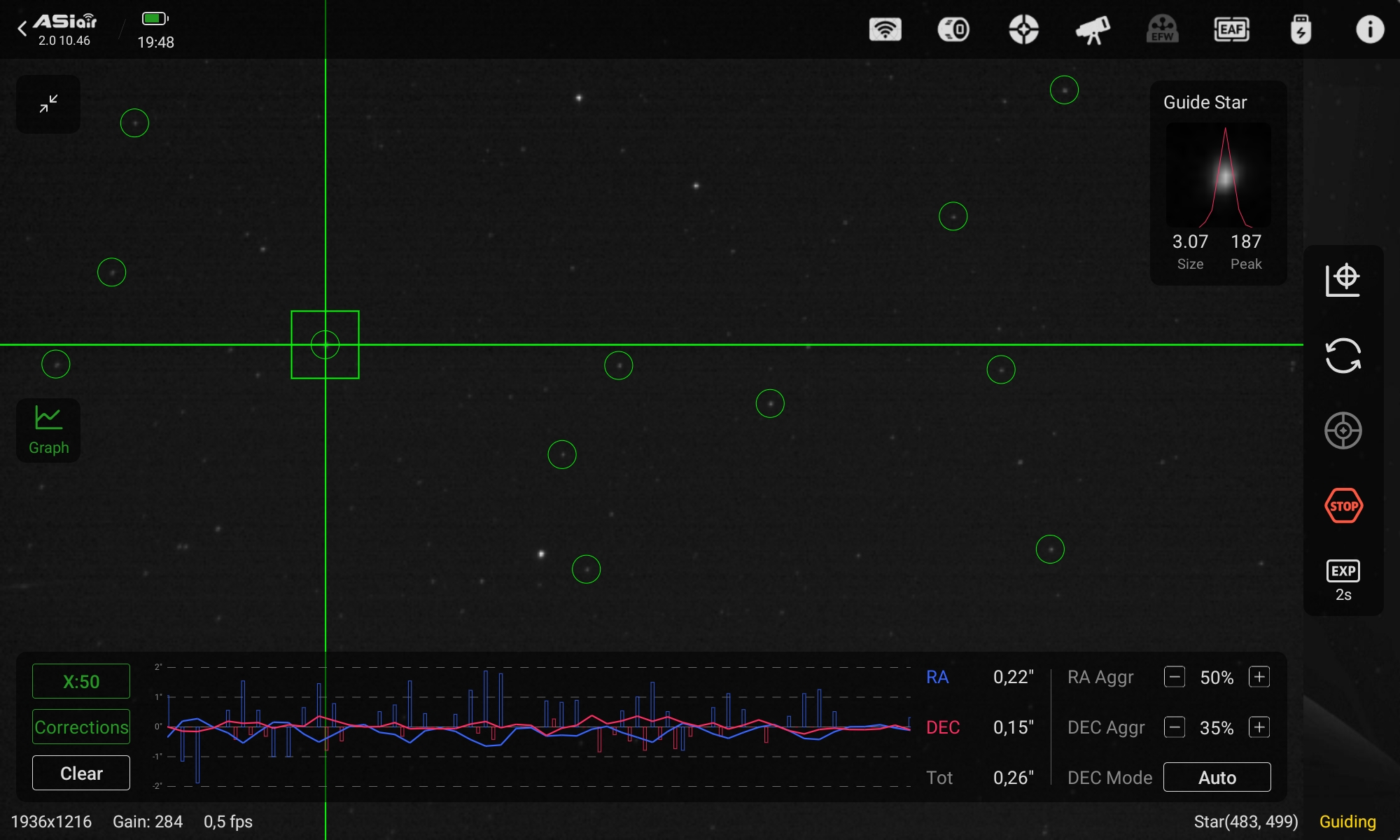1400x840 pixels.
Task: Collapse the guiding view with shrink icon
Action: tap(48, 104)
